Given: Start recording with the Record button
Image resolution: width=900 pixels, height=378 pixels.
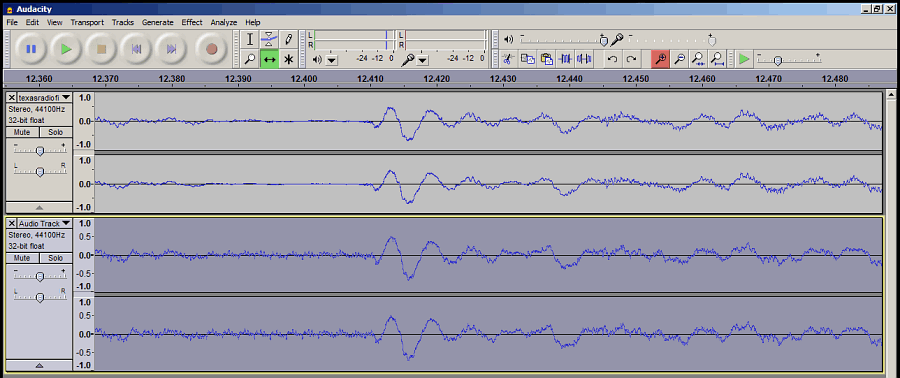Looking at the screenshot, I should [x=212, y=49].
